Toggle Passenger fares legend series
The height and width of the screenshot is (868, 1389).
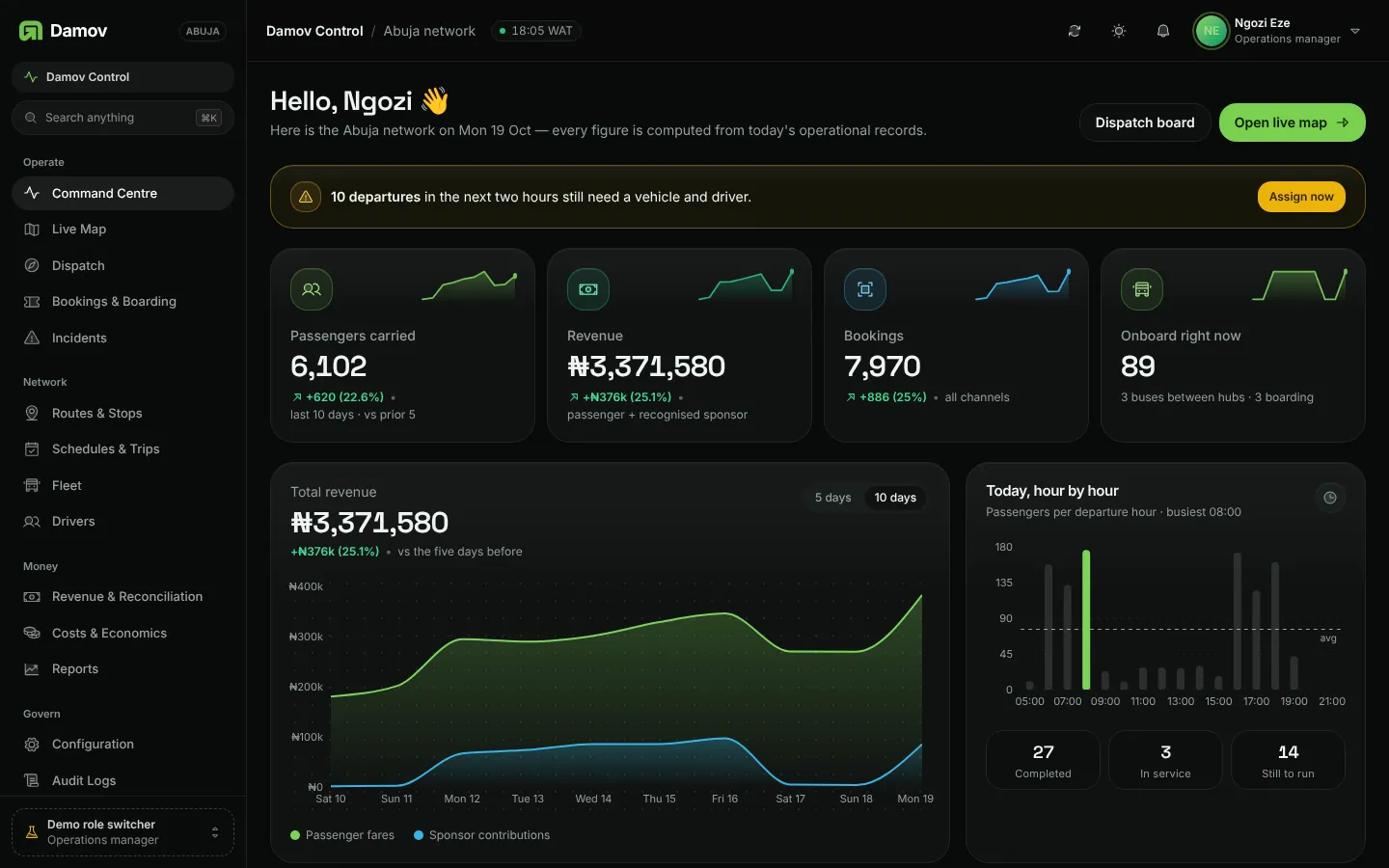click(x=342, y=835)
